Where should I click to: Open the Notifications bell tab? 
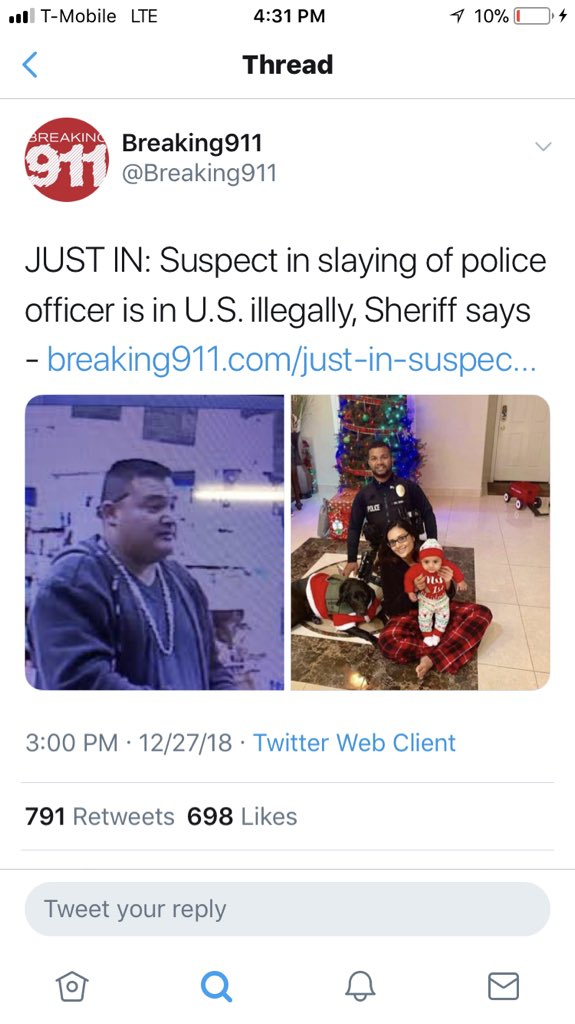click(360, 985)
